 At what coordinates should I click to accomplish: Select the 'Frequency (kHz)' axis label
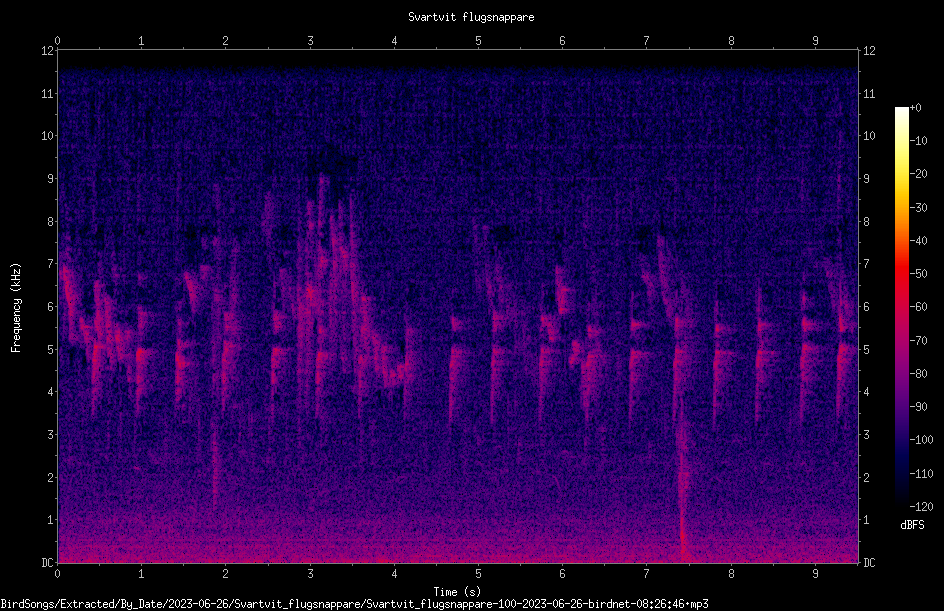click(16, 308)
